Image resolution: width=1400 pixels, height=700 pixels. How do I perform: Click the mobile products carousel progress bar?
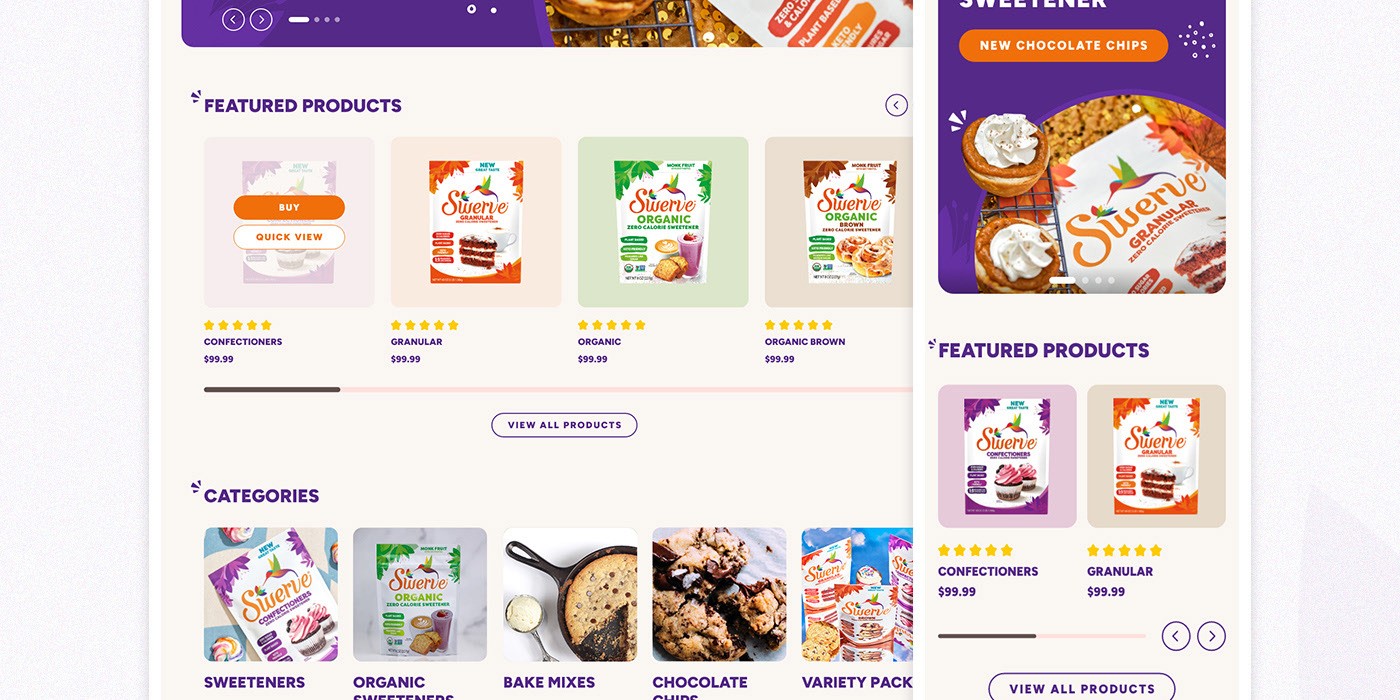pos(1042,636)
